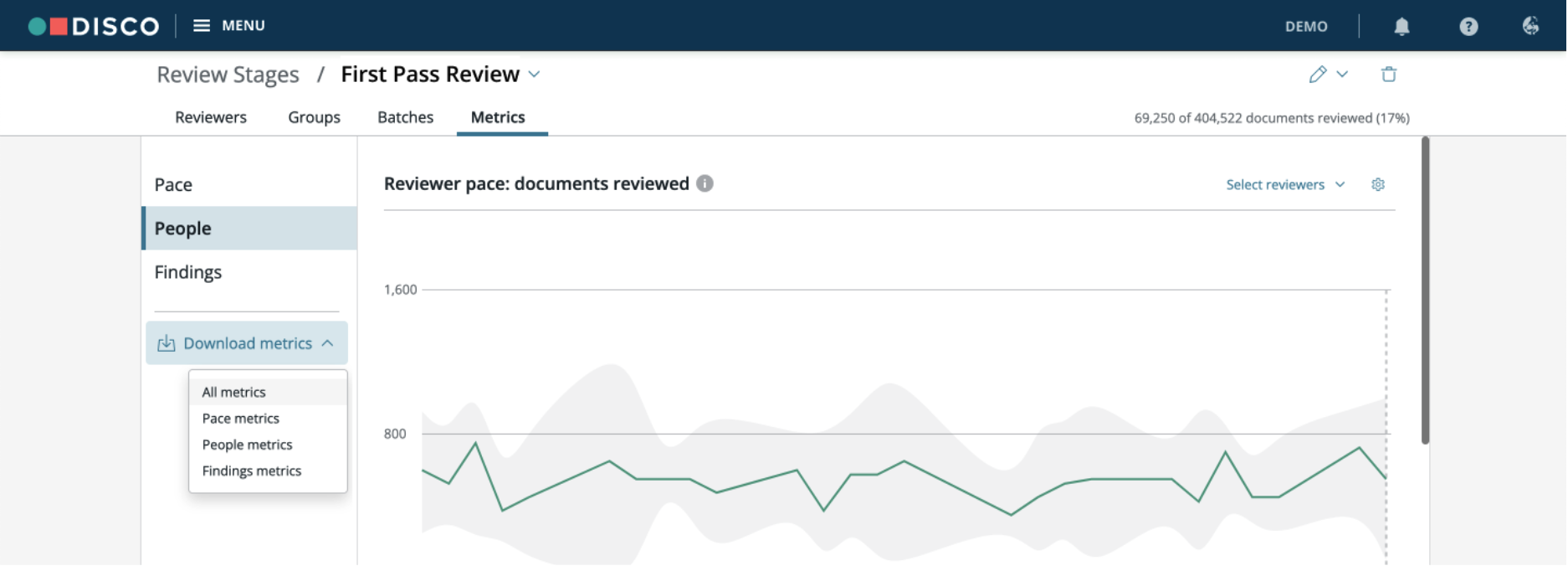
Task: Go to Review Stages breadcrumb
Action: coord(228,75)
